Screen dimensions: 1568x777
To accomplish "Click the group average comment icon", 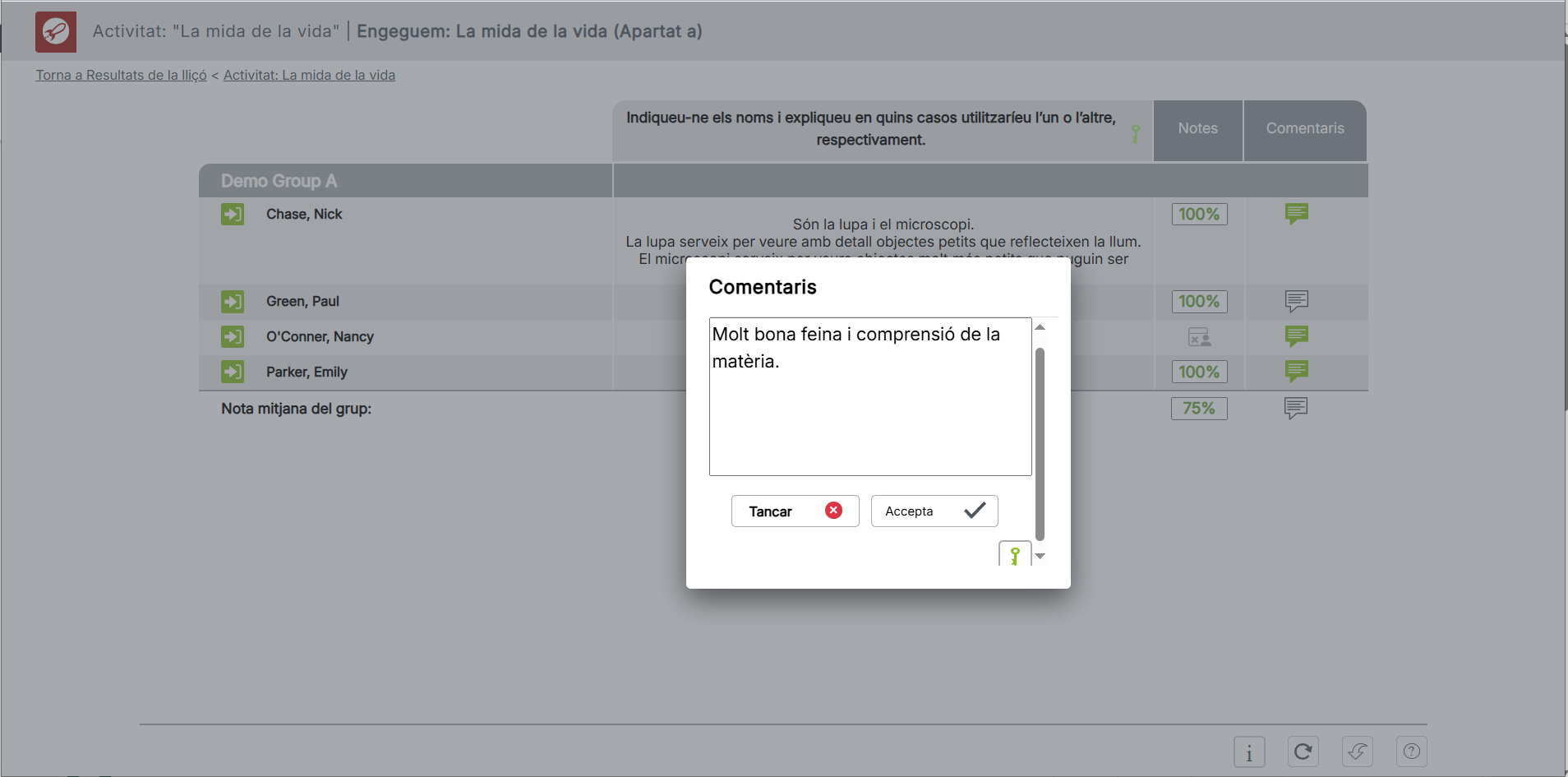I will pyautogui.click(x=1295, y=408).
